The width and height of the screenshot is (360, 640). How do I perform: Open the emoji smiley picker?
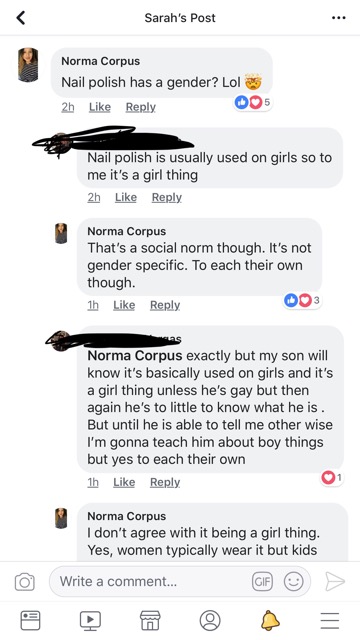pyautogui.click(x=294, y=582)
